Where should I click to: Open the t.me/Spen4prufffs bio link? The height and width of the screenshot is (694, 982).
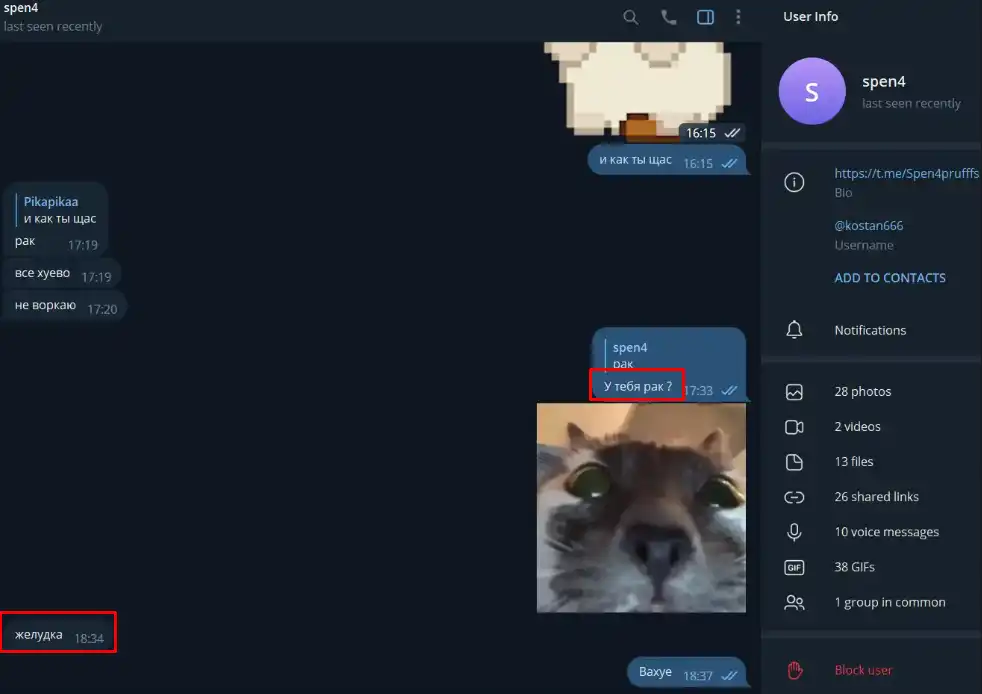click(x=906, y=174)
